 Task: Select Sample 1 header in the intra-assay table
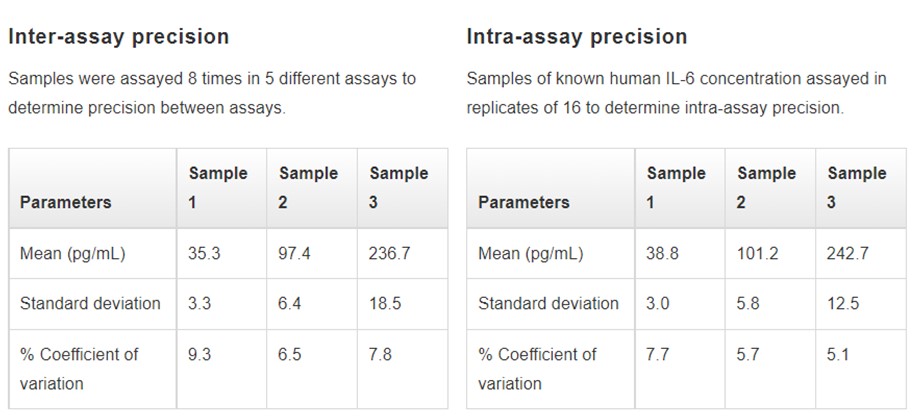coord(676,187)
